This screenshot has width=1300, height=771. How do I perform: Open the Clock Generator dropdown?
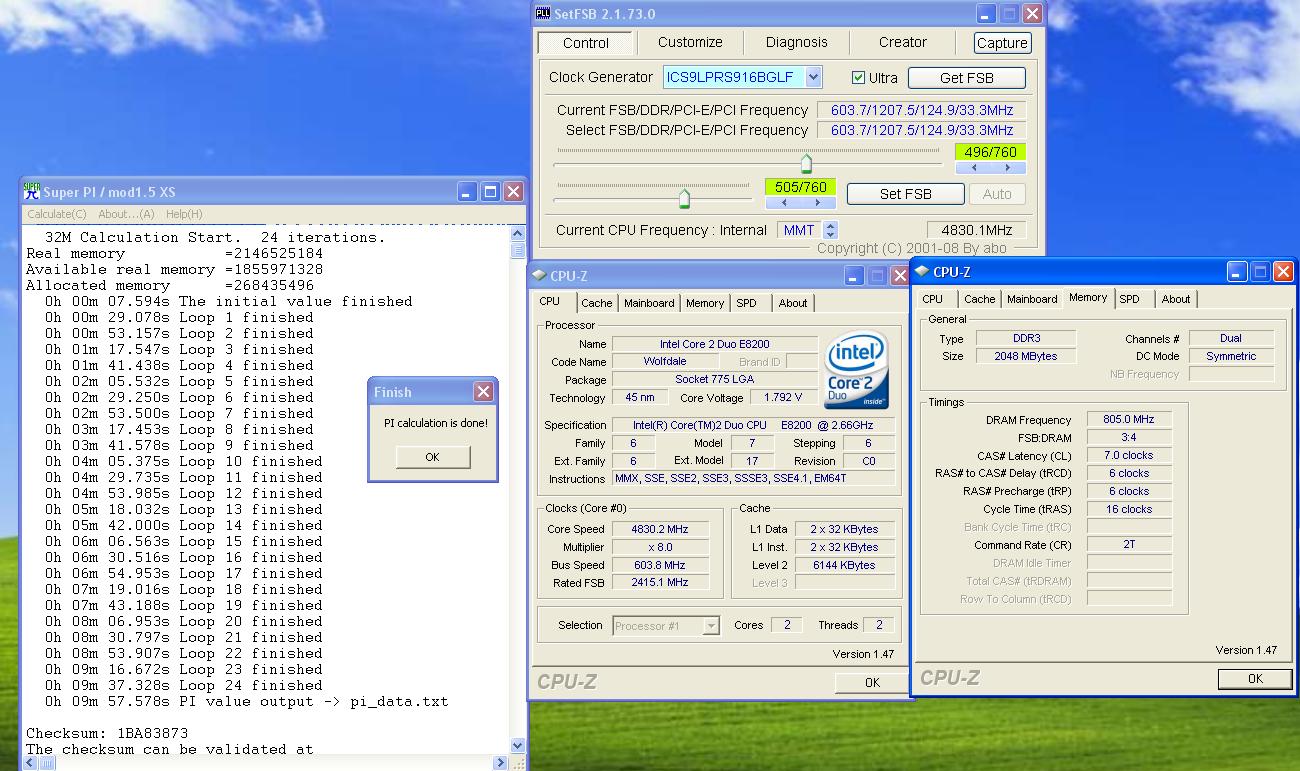[813, 77]
